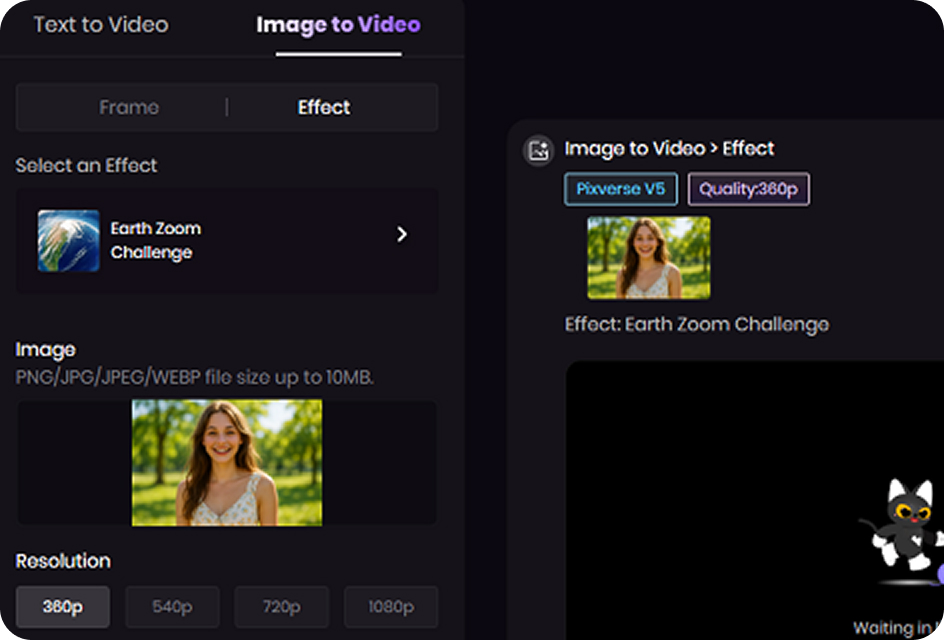Select the Effect tab
The height and width of the screenshot is (640, 944).
pyautogui.click(x=323, y=107)
